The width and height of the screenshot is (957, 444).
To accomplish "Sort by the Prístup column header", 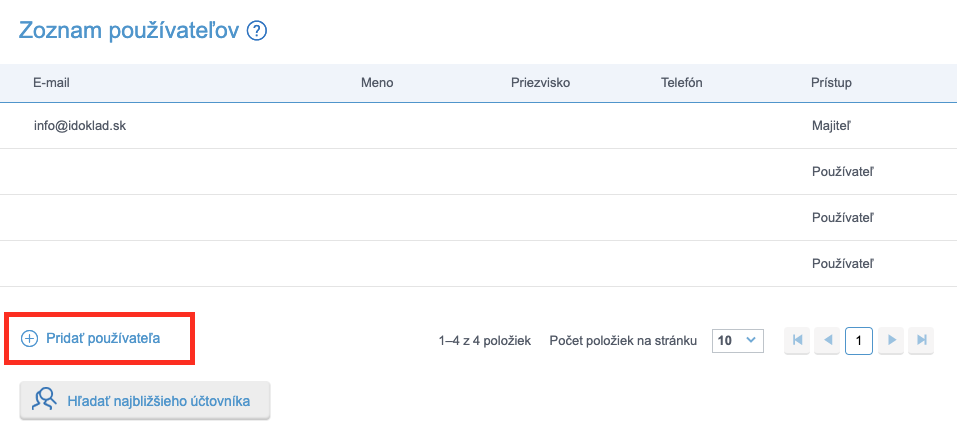I will (830, 82).
